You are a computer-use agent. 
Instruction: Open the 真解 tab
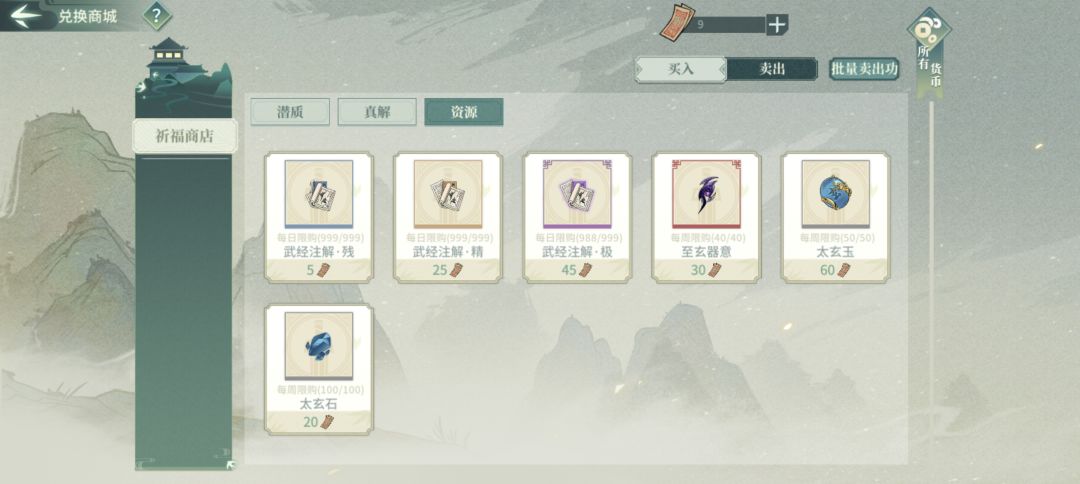click(x=377, y=112)
